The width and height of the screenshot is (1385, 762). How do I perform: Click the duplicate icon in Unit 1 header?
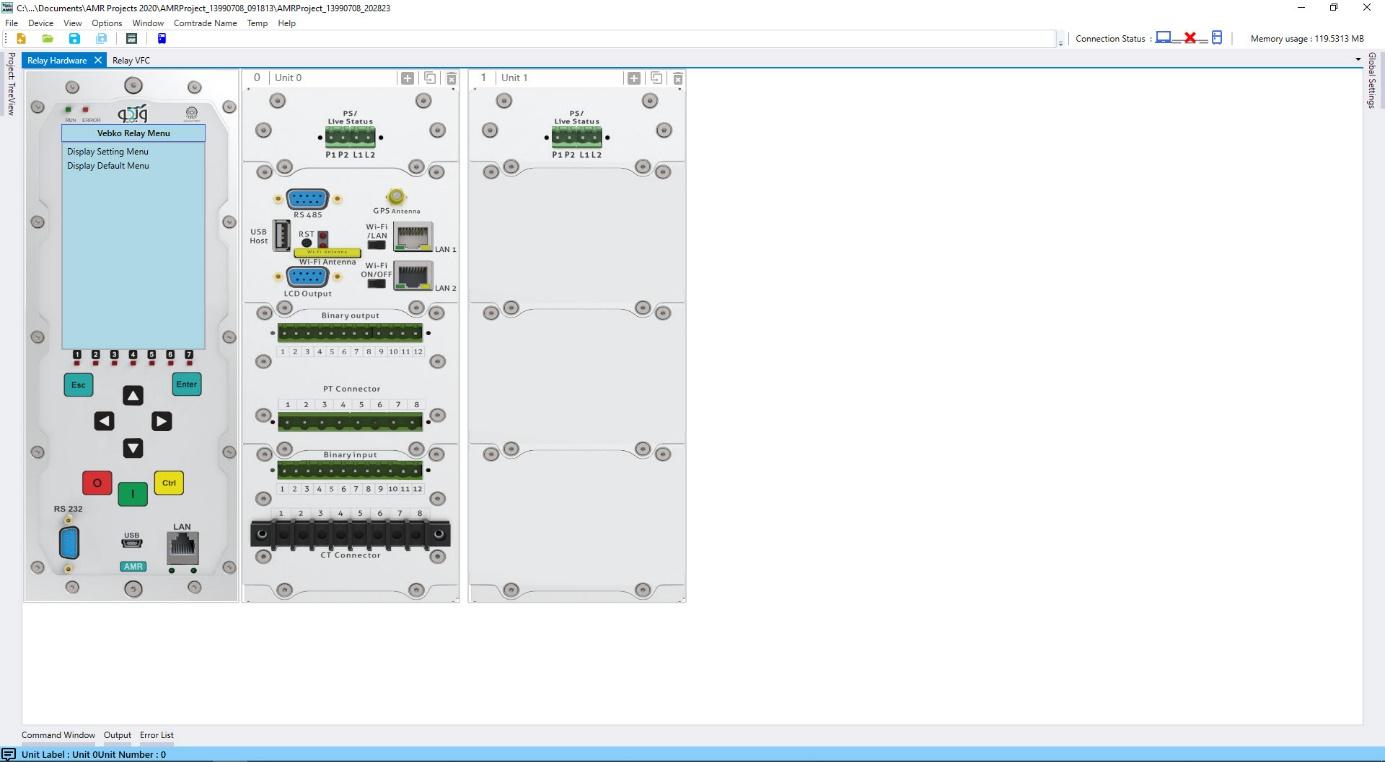tap(656, 78)
